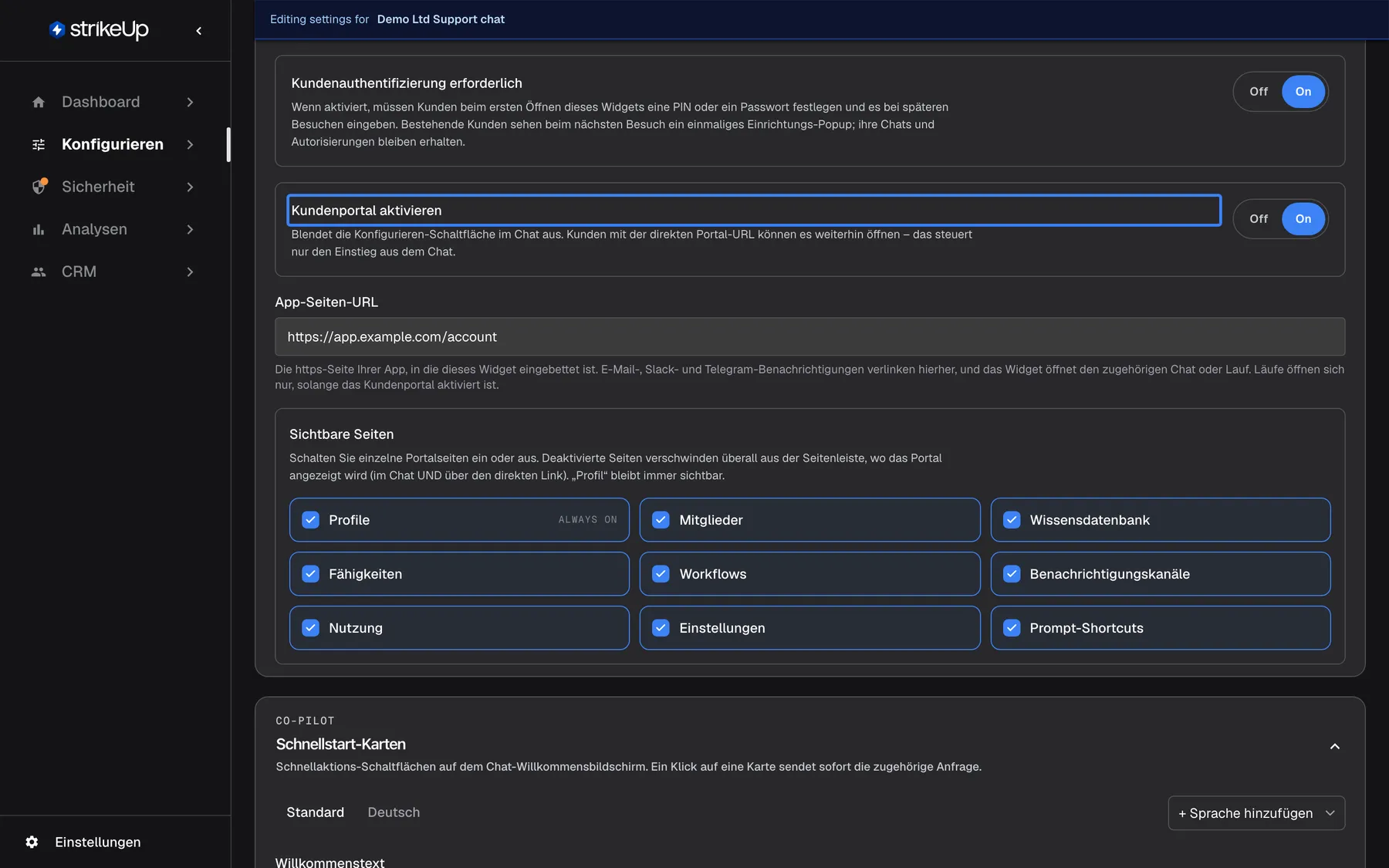Screen dimensions: 1389x868
Task: Click the ALWAYS ON label
Action: (587, 520)
